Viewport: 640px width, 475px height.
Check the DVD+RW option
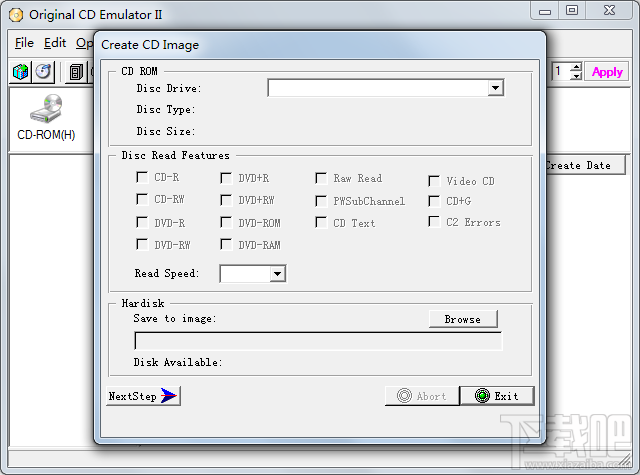click(226, 200)
